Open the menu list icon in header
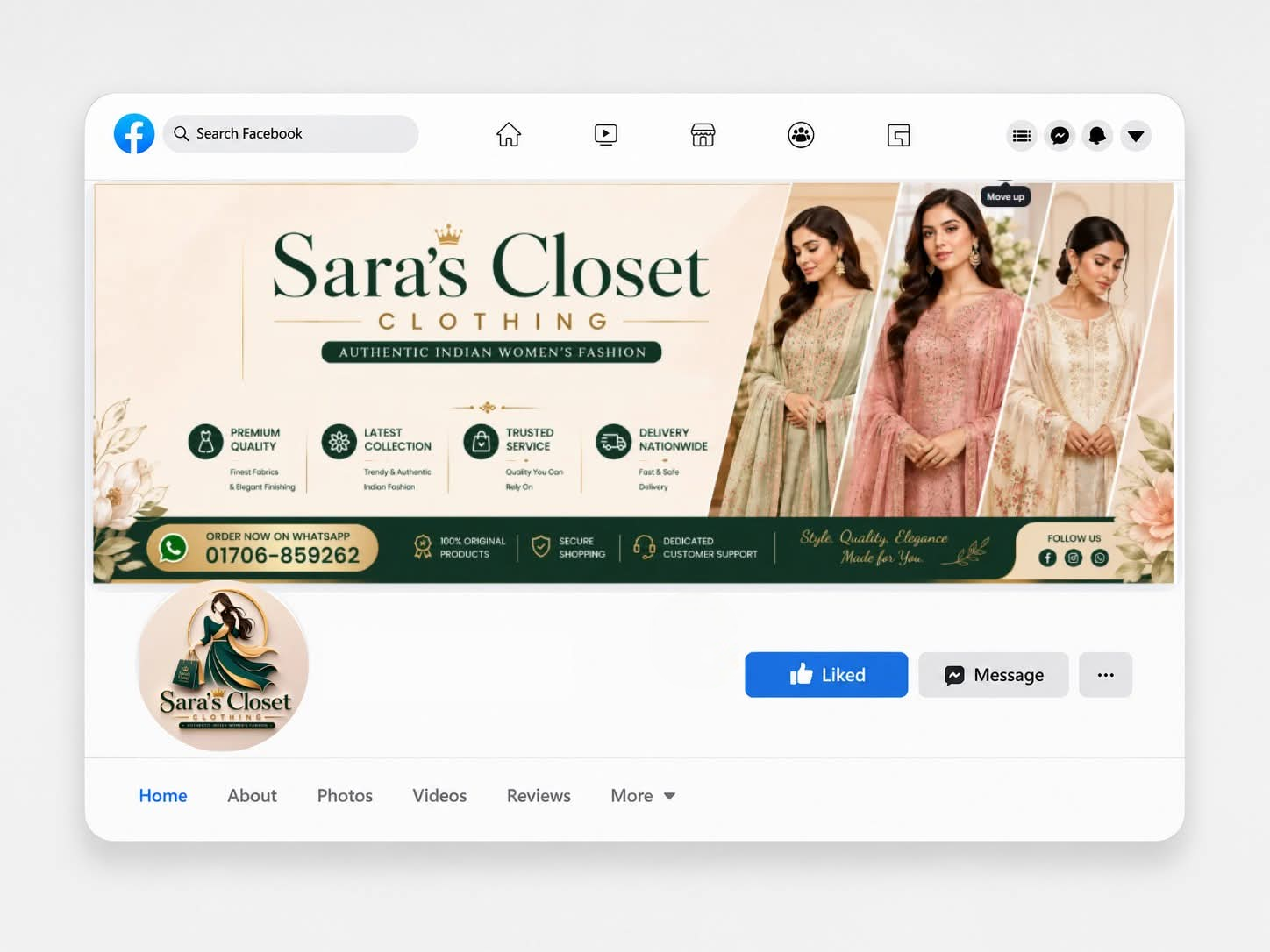 tap(1022, 136)
